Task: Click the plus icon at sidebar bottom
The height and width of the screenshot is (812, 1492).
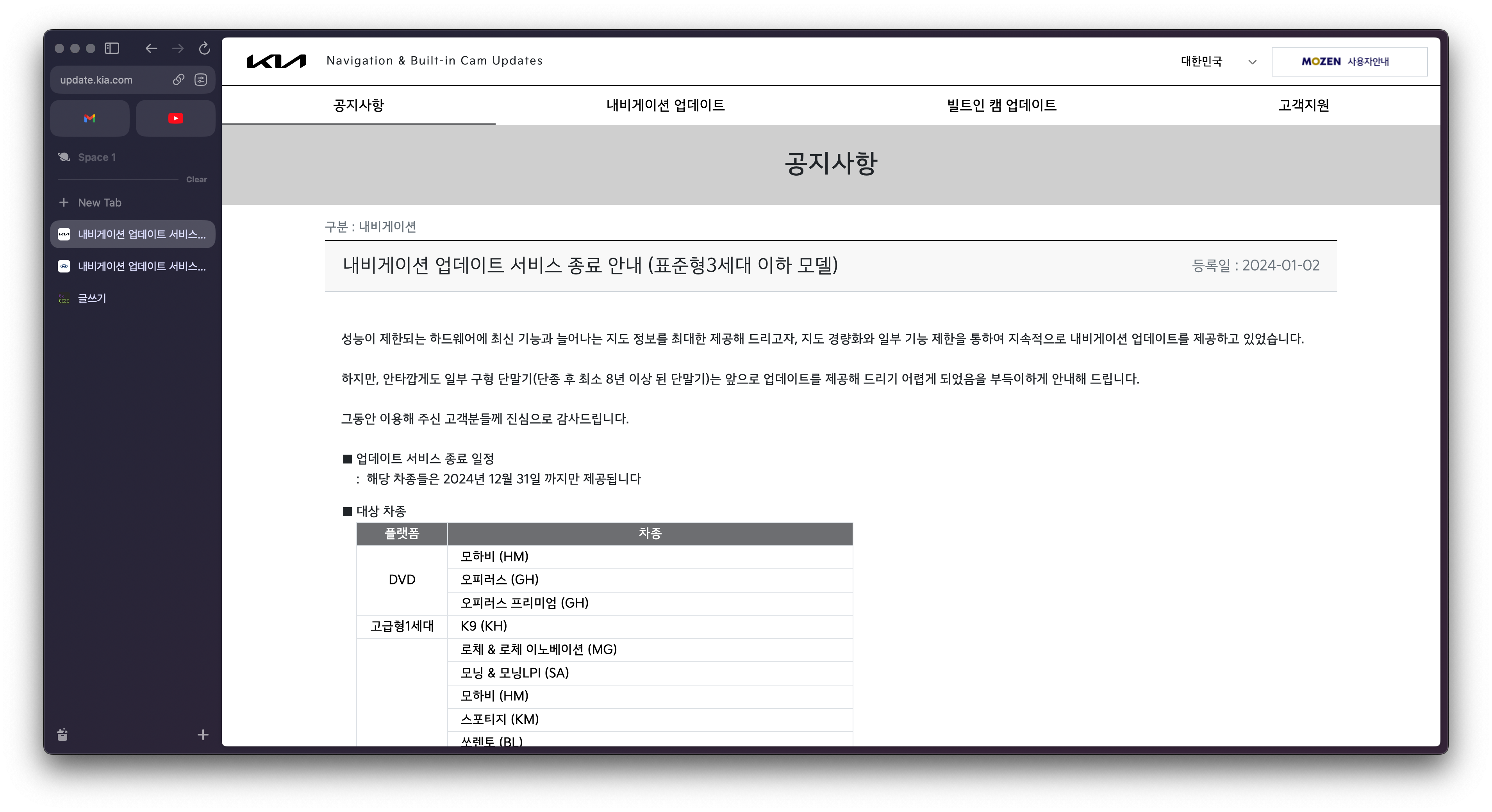Action: click(x=203, y=735)
